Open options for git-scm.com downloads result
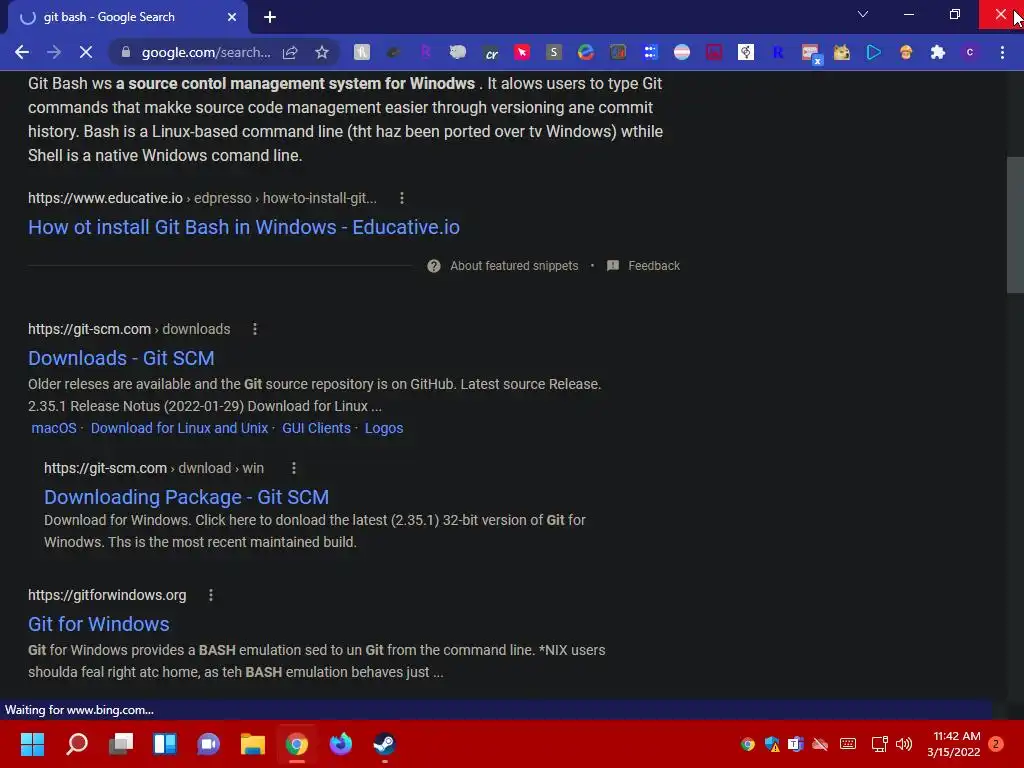The image size is (1024, 768). (x=255, y=329)
